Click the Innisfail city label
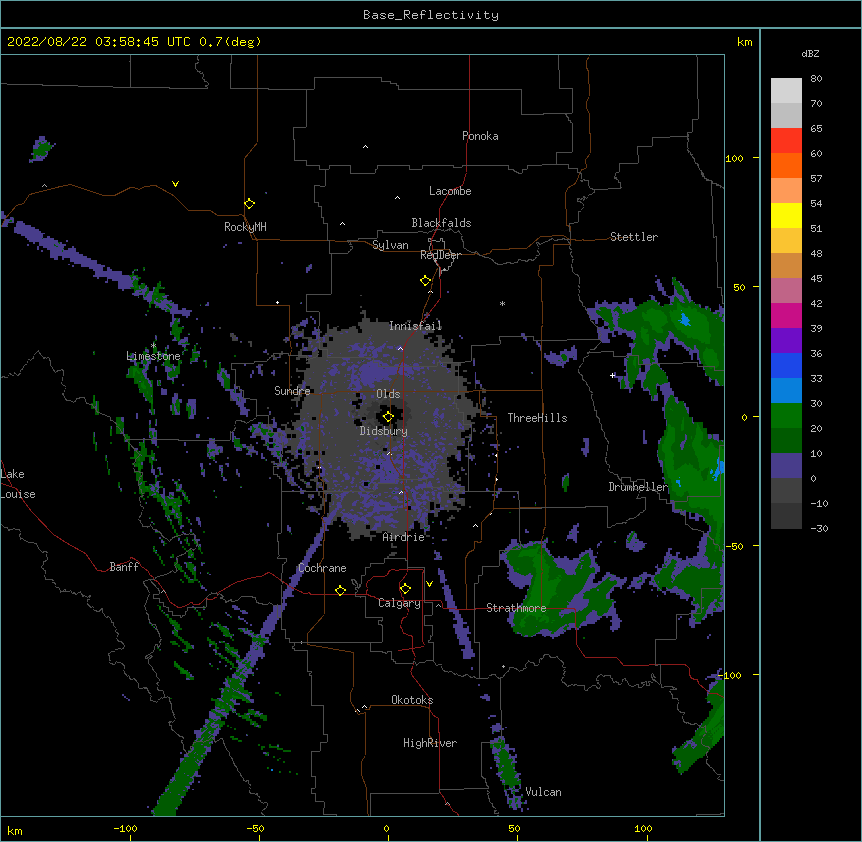Viewport: 862px width, 842px height. click(x=415, y=326)
